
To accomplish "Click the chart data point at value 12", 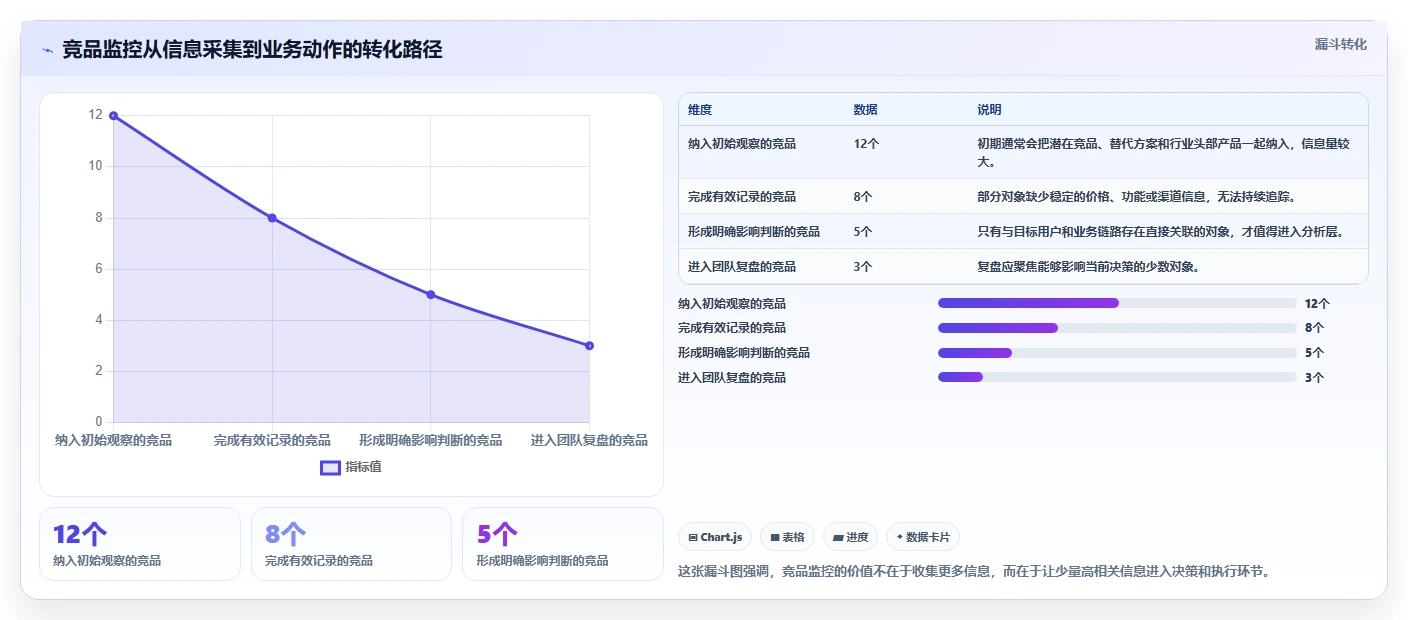I will (x=113, y=116).
